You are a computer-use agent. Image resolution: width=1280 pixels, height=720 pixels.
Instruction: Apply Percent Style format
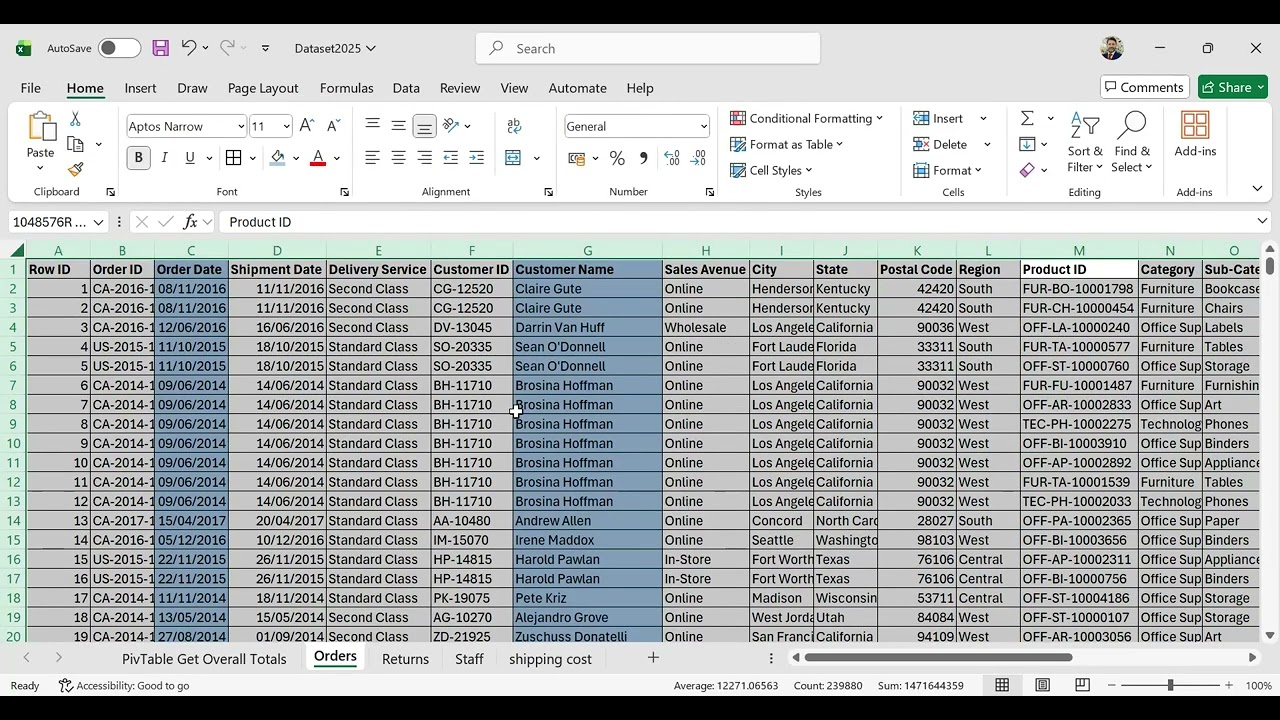(x=617, y=158)
